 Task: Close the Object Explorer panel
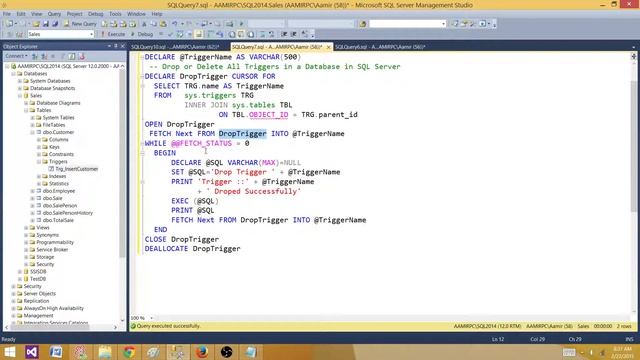click(122, 46)
